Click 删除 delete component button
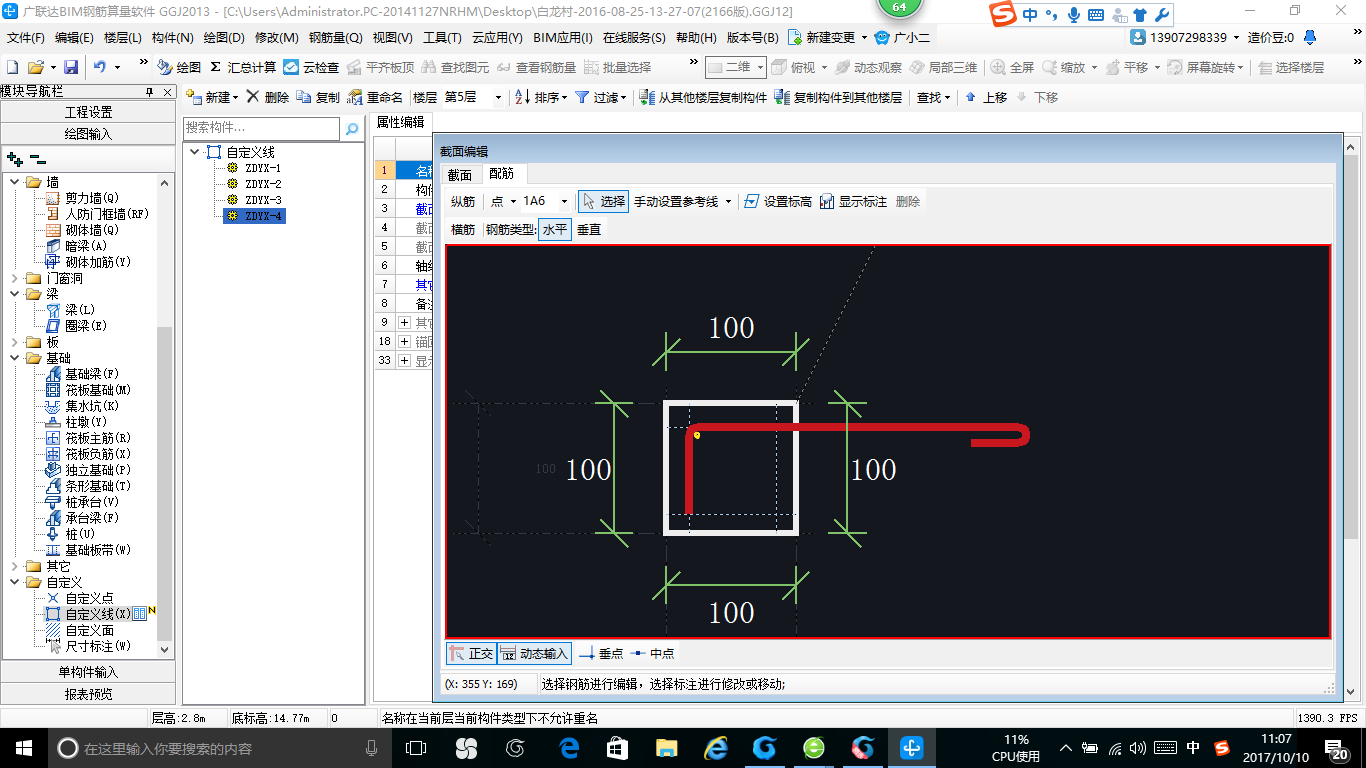Screen dimensions: 1366x768 coord(267,97)
